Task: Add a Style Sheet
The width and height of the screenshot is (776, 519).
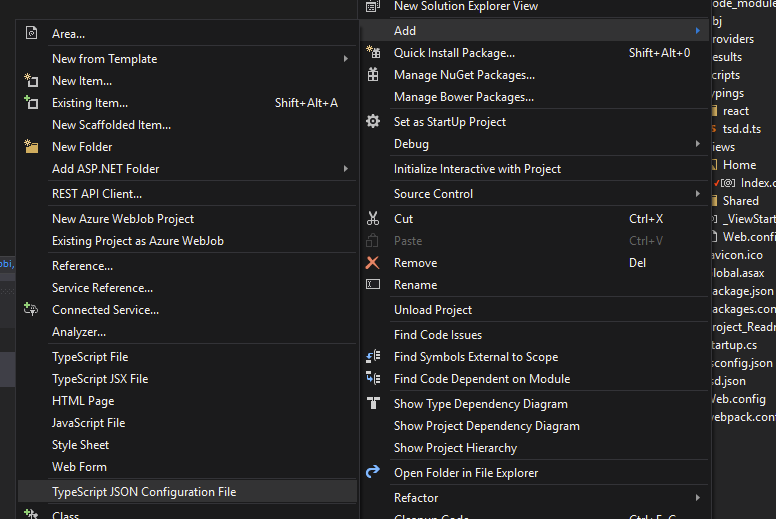Action: [187, 445]
